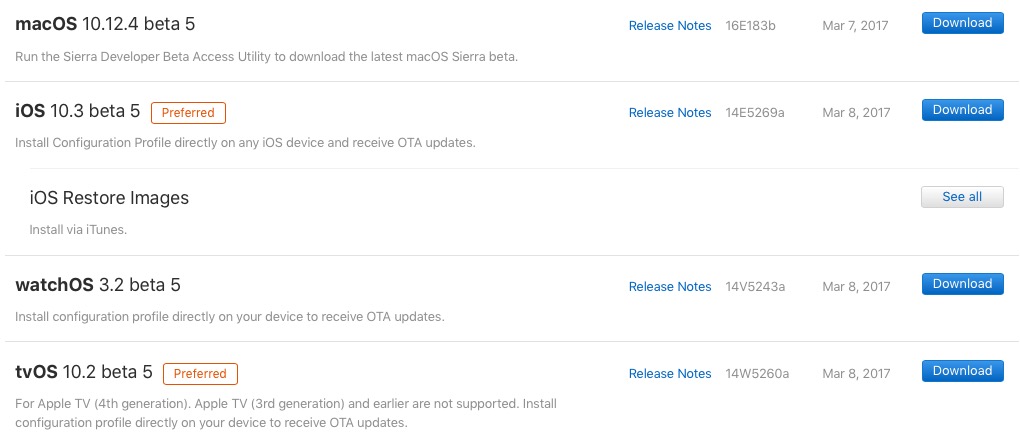1020x434 pixels.
Task: Select build number 14W5260a
Action: [757, 374]
